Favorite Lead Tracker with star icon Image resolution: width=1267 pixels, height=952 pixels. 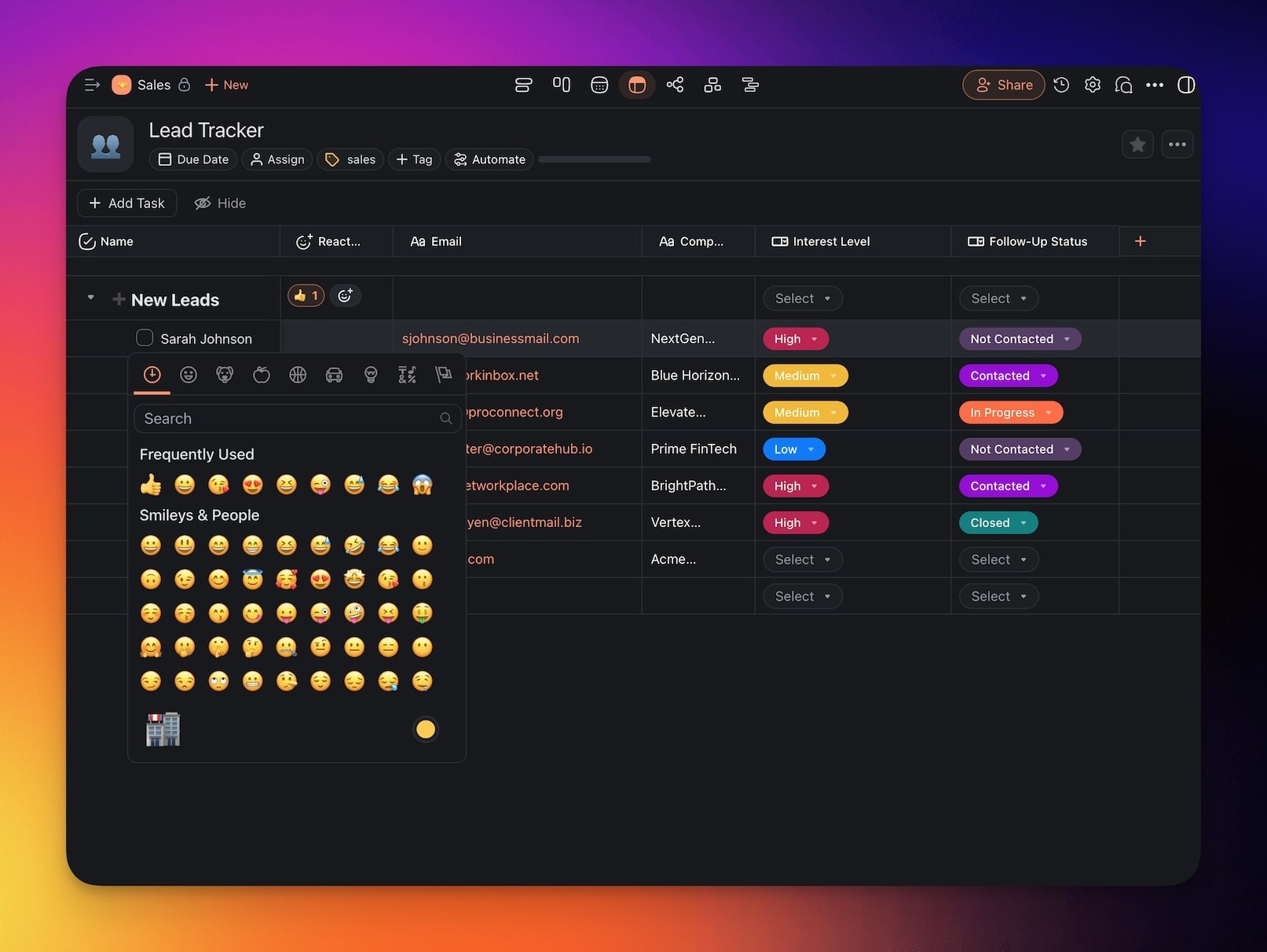pyautogui.click(x=1137, y=145)
